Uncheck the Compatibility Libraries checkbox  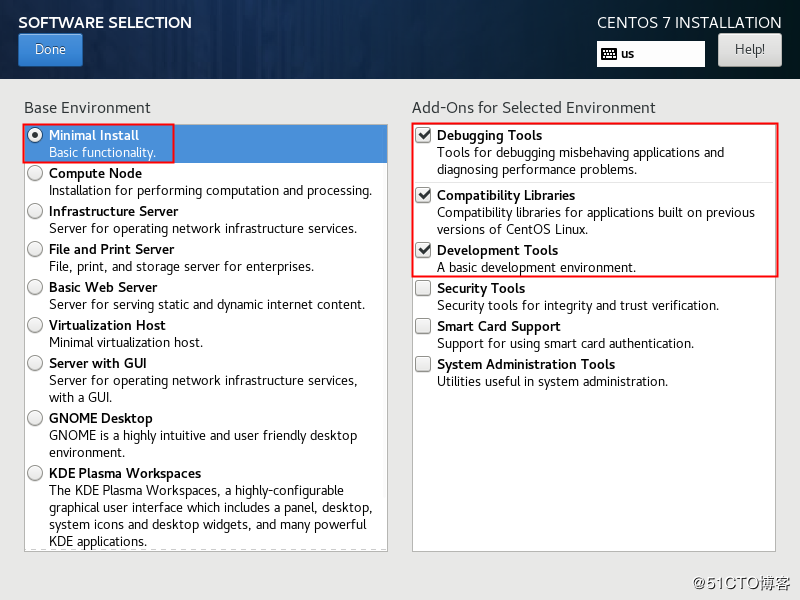click(x=423, y=195)
